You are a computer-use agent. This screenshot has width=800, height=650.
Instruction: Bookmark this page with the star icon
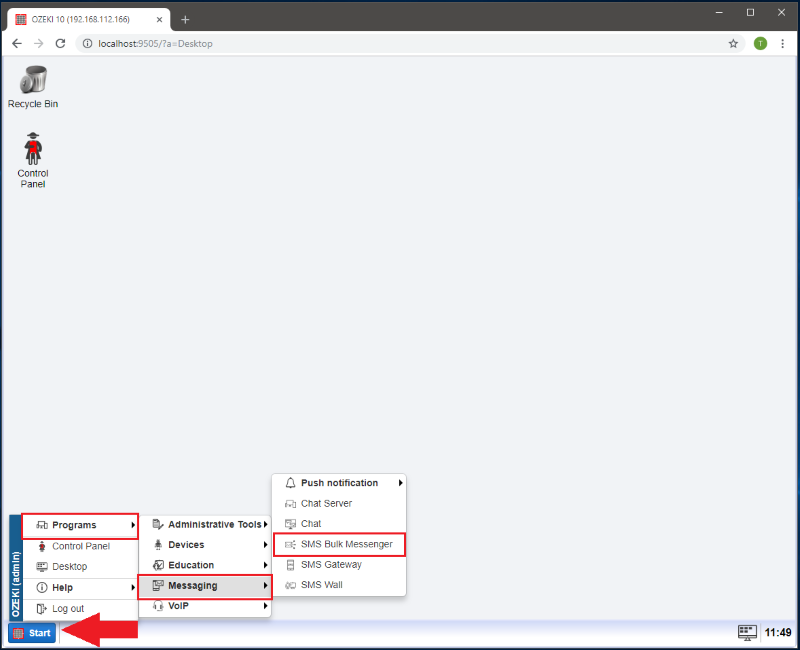[x=733, y=44]
